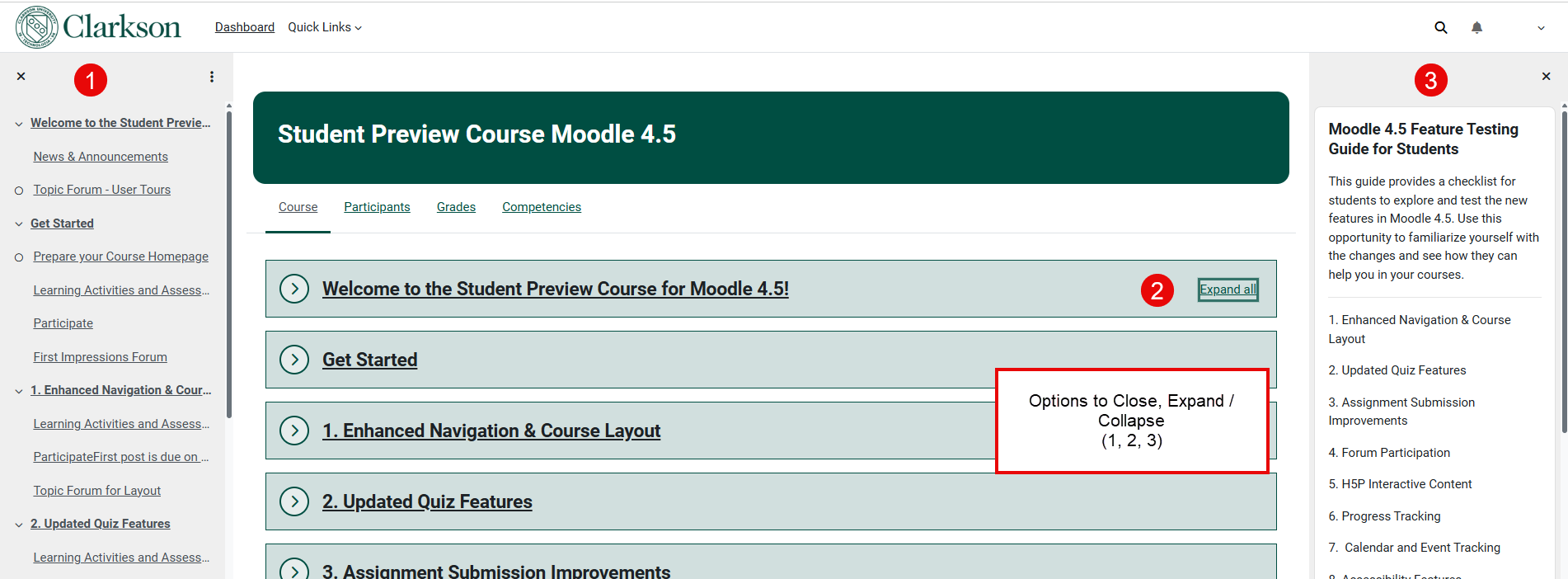Expand the Welcome to the Student Preview Course section chevron
This screenshot has height=579, width=1568.
(x=294, y=289)
